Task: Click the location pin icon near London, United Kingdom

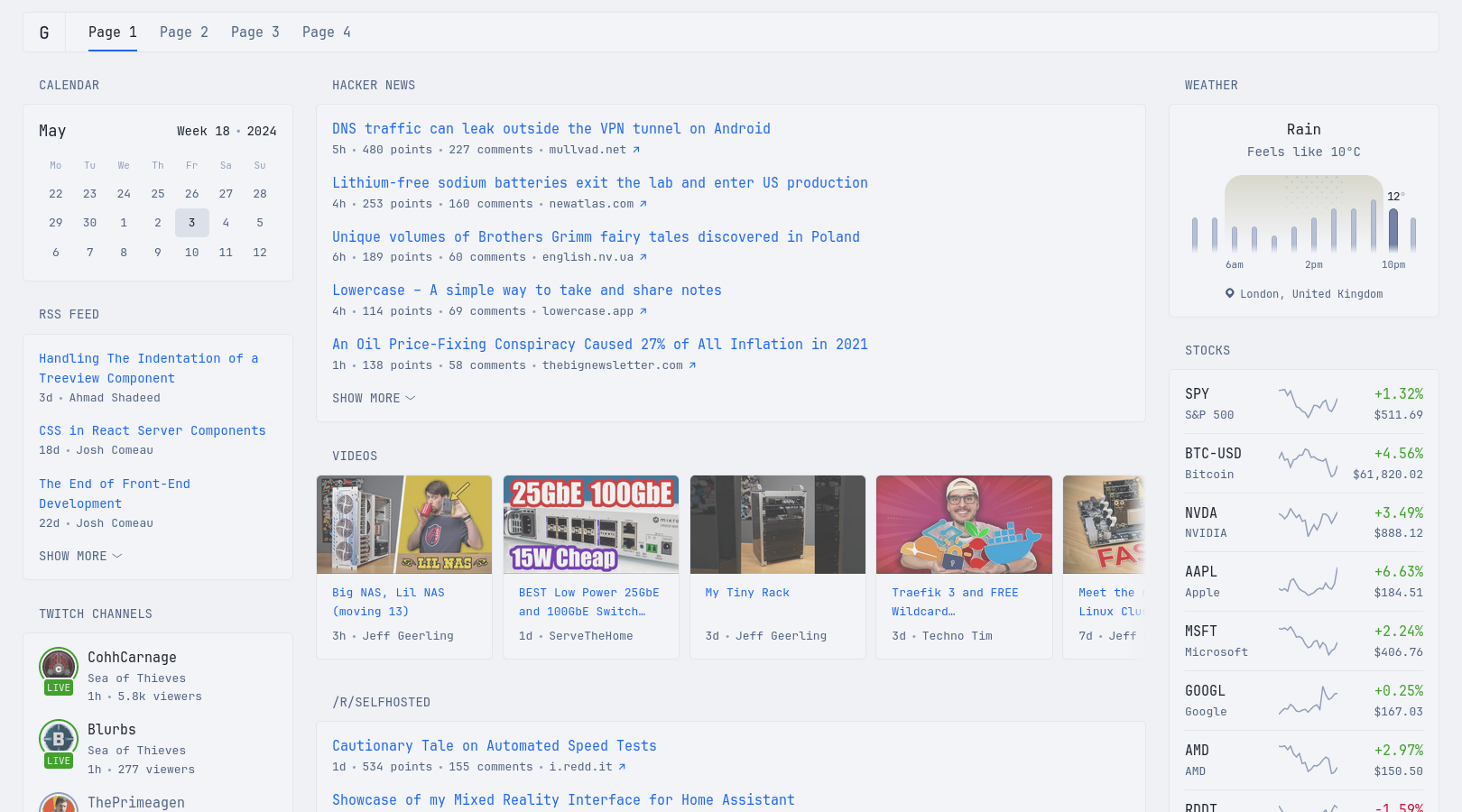Action: (1228, 293)
